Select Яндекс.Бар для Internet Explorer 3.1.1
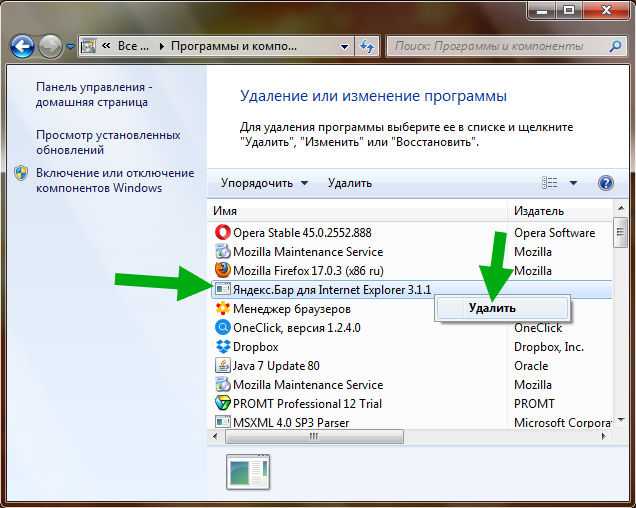The image size is (636, 508). [410, 290]
